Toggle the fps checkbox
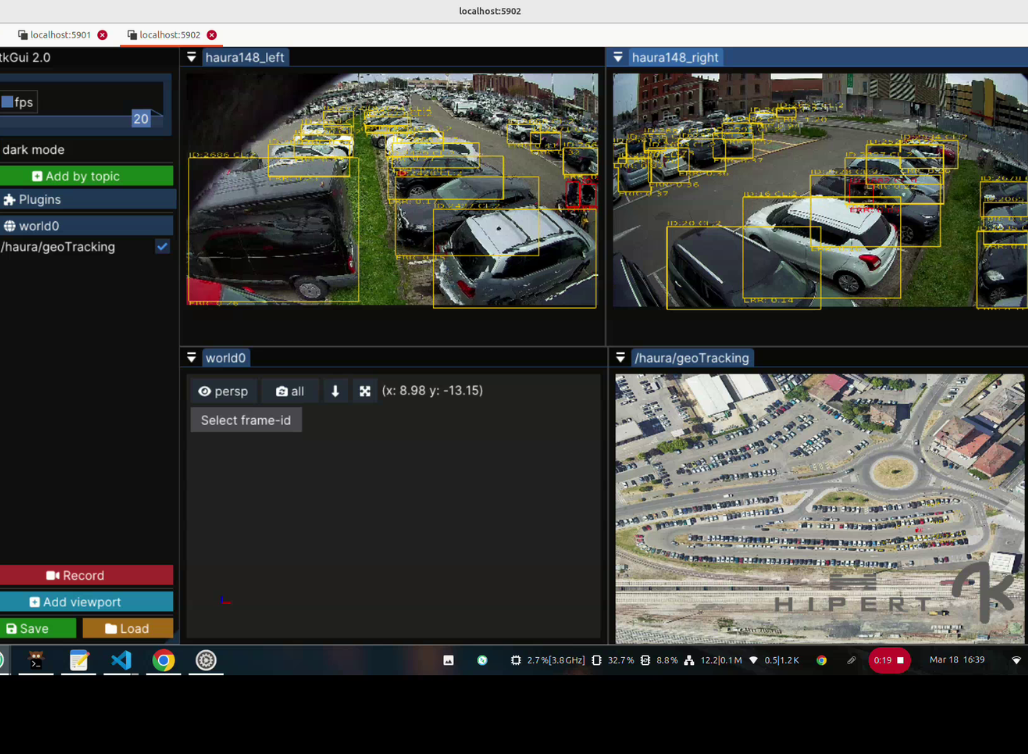The width and height of the screenshot is (1028, 754). point(7,102)
